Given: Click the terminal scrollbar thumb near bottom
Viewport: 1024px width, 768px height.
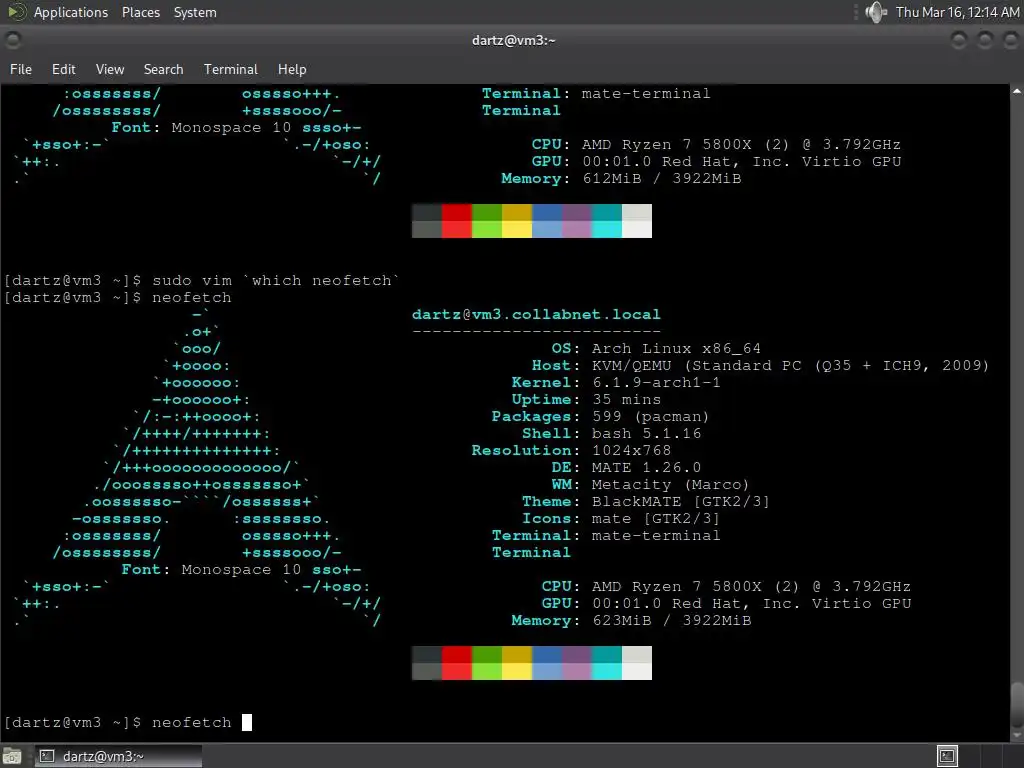Looking at the screenshot, I should tap(1017, 704).
